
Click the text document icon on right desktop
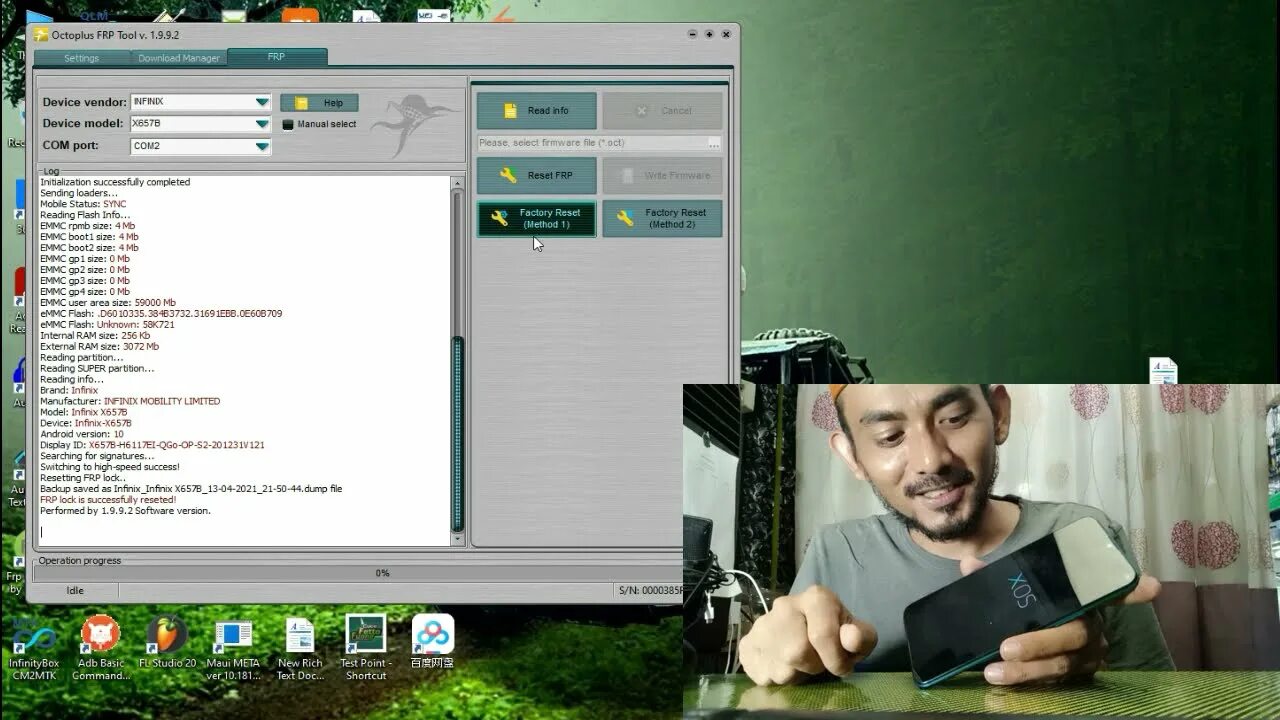click(1163, 371)
